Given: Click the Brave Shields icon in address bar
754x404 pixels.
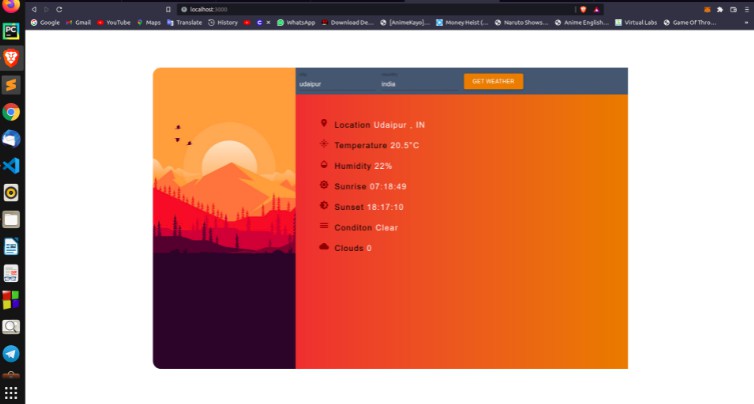Looking at the screenshot, I should click(x=583, y=8).
